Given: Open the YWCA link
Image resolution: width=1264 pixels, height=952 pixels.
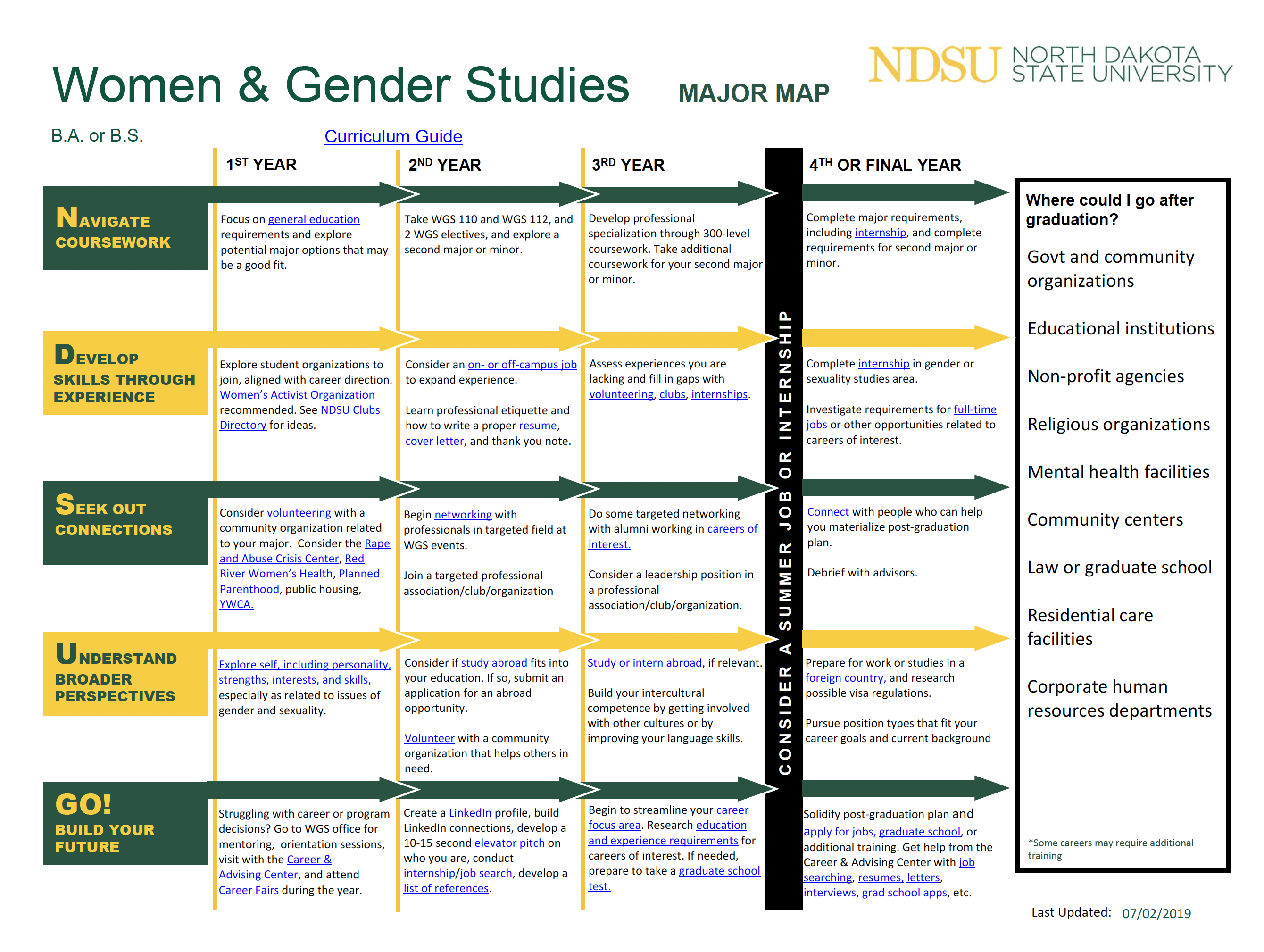Looking at the screenshot, I should (236, 604).
